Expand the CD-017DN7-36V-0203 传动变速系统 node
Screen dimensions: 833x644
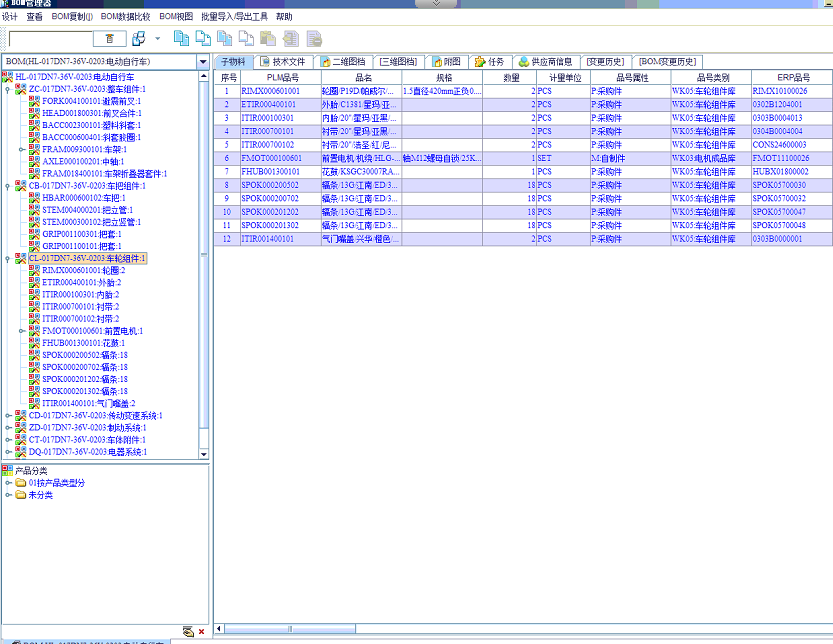pyautogui.click(x=8, y=415)
